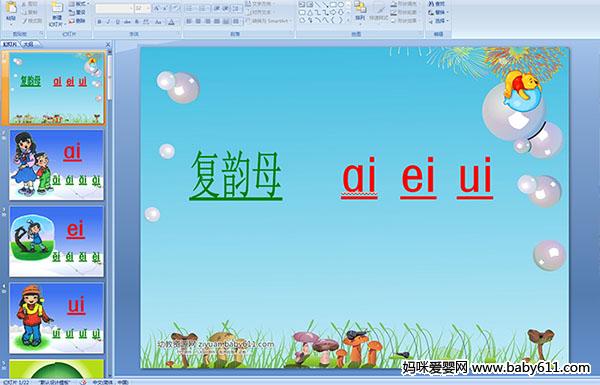Image resolution: width=600 pixels, height=385 pixels.
Task: Open the Shape Effects options
Action: coord(405,21)
